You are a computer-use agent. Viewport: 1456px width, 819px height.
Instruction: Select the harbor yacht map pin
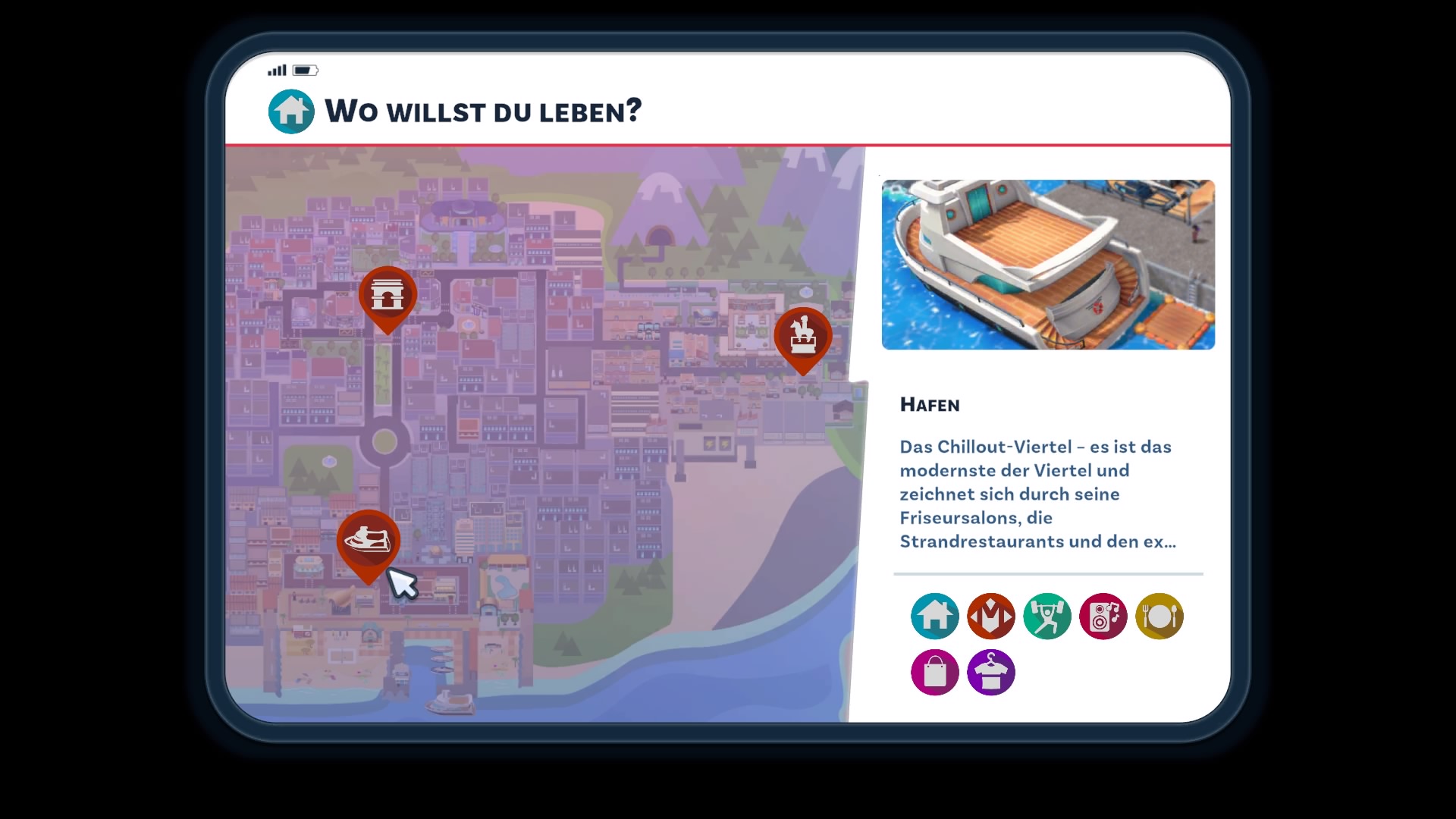tap(369, 546)
